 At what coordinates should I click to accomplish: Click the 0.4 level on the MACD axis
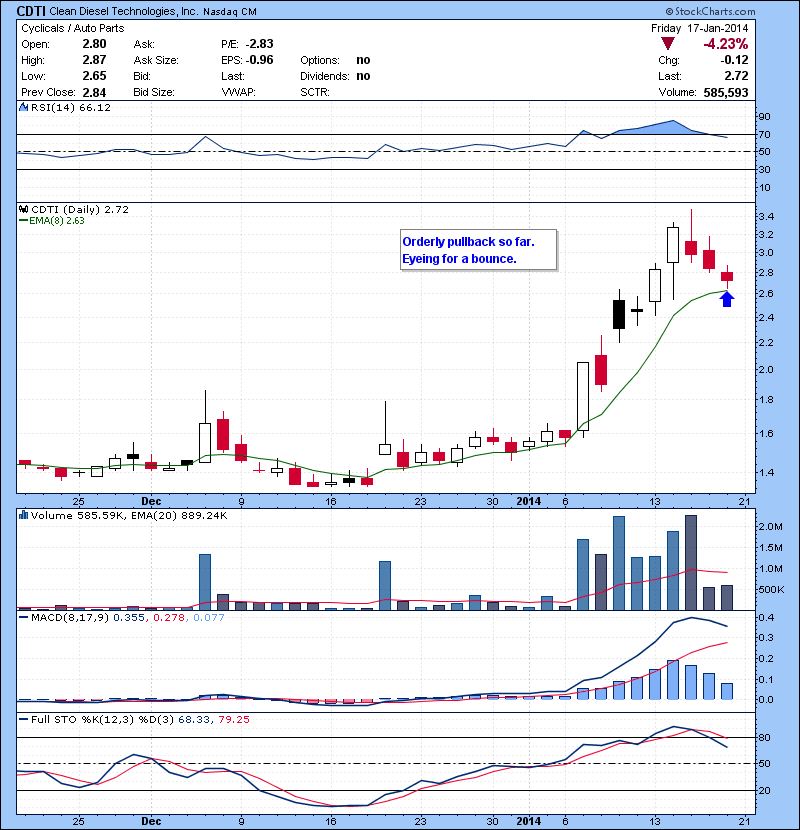click(x=766, y=618)
